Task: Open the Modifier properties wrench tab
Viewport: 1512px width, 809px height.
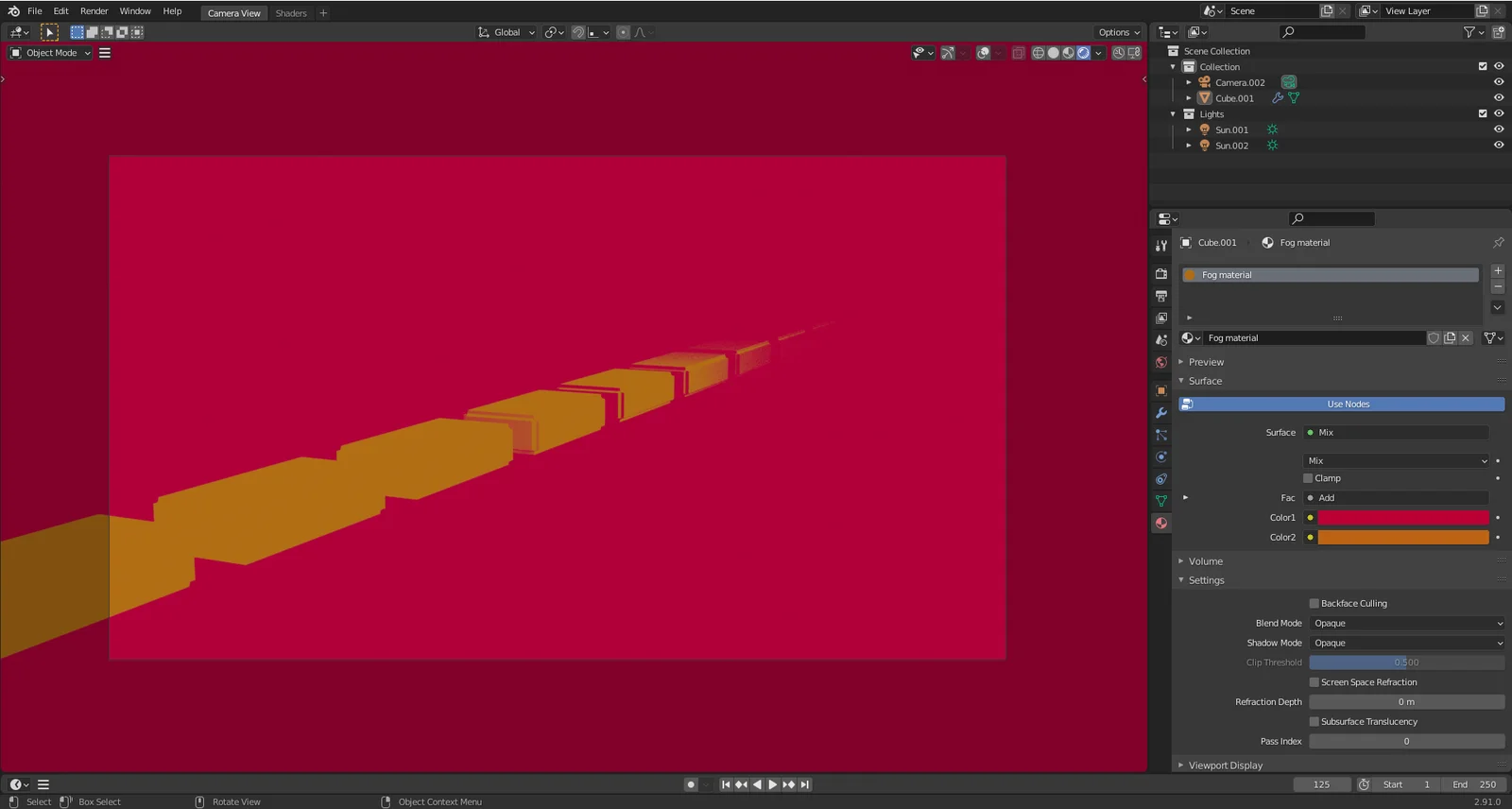Action: click(x=1161, y=413)
